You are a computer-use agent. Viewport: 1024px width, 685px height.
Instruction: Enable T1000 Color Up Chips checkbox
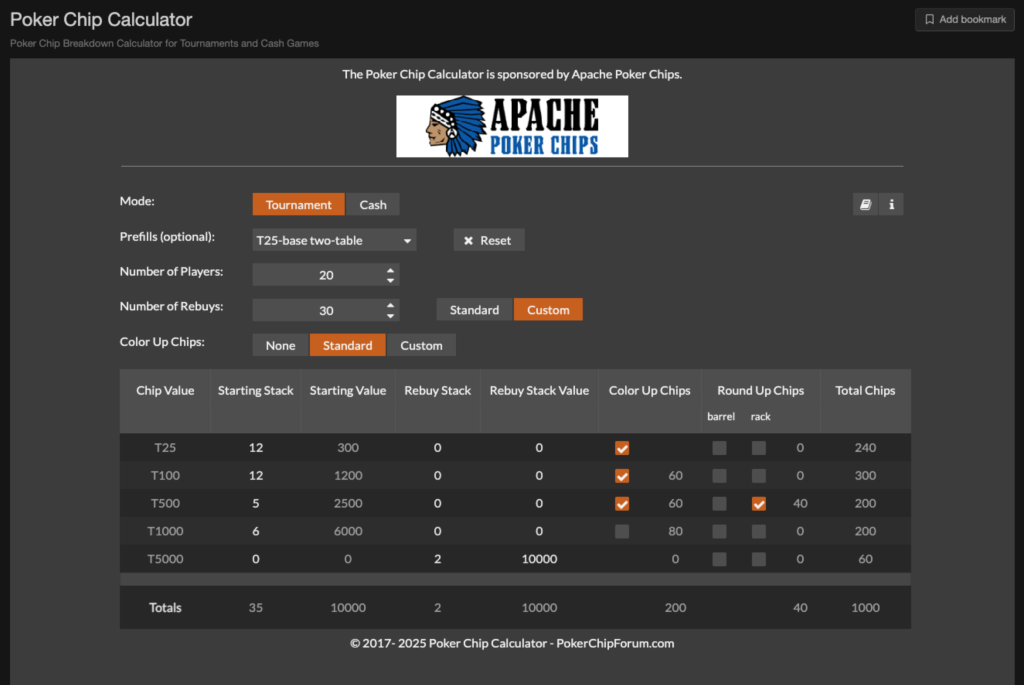tap(622, 532)
